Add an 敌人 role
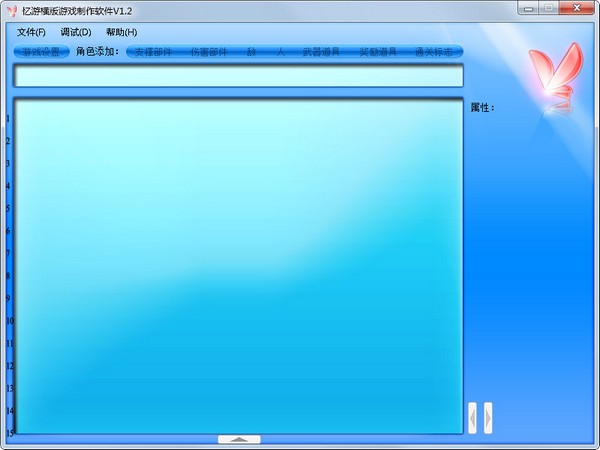 266,52
